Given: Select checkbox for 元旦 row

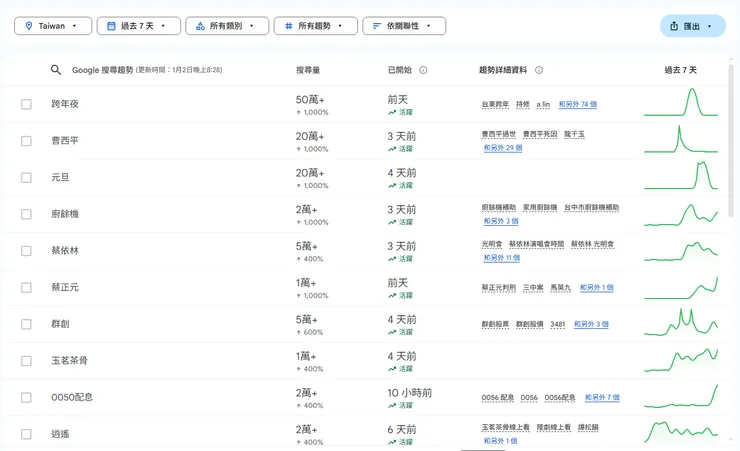Looking at the screenshot, I should pyautogui.click(x=26, y=177).
